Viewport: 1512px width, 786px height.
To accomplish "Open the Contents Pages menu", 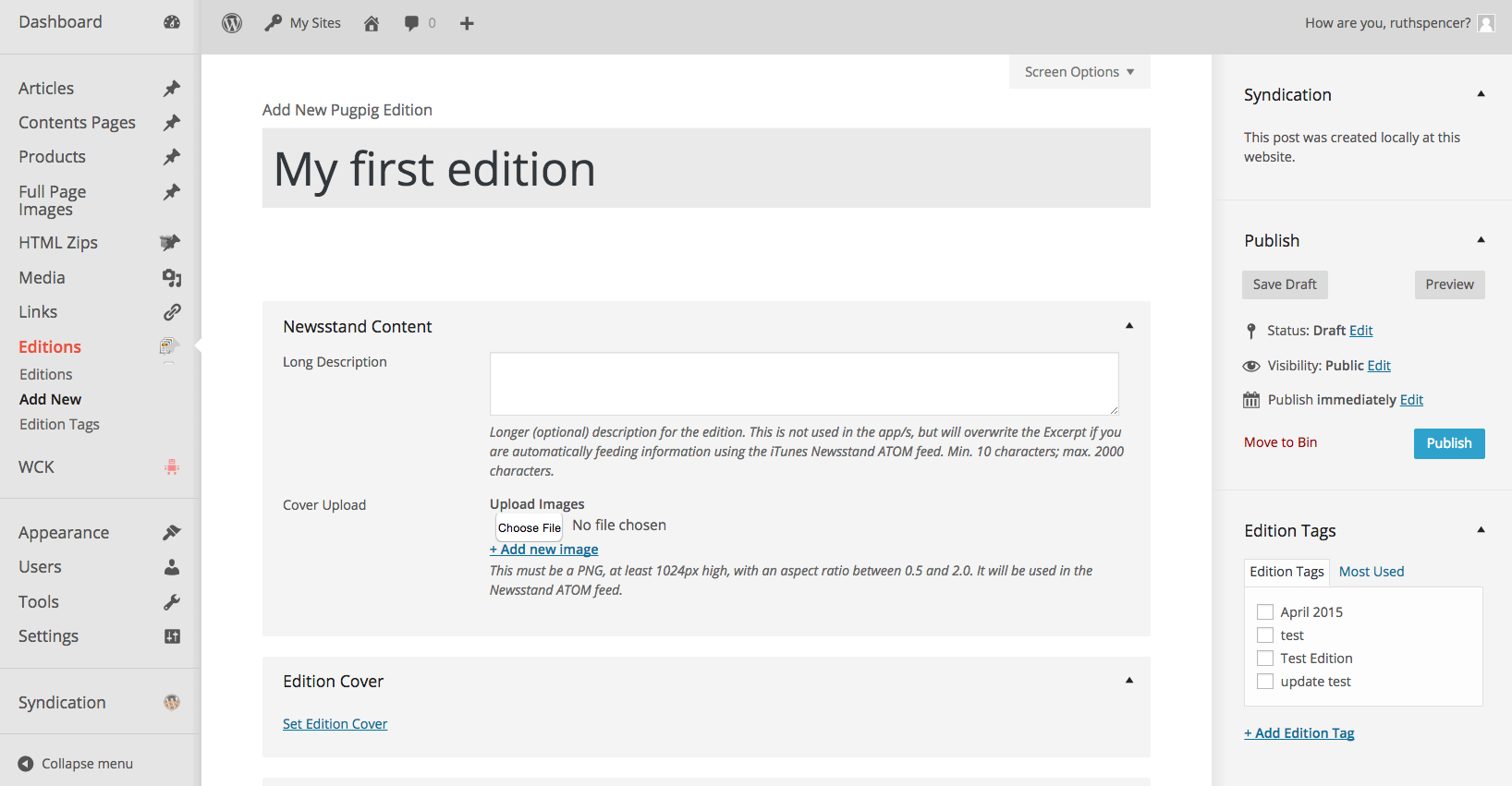I will [x=77, y=123].
